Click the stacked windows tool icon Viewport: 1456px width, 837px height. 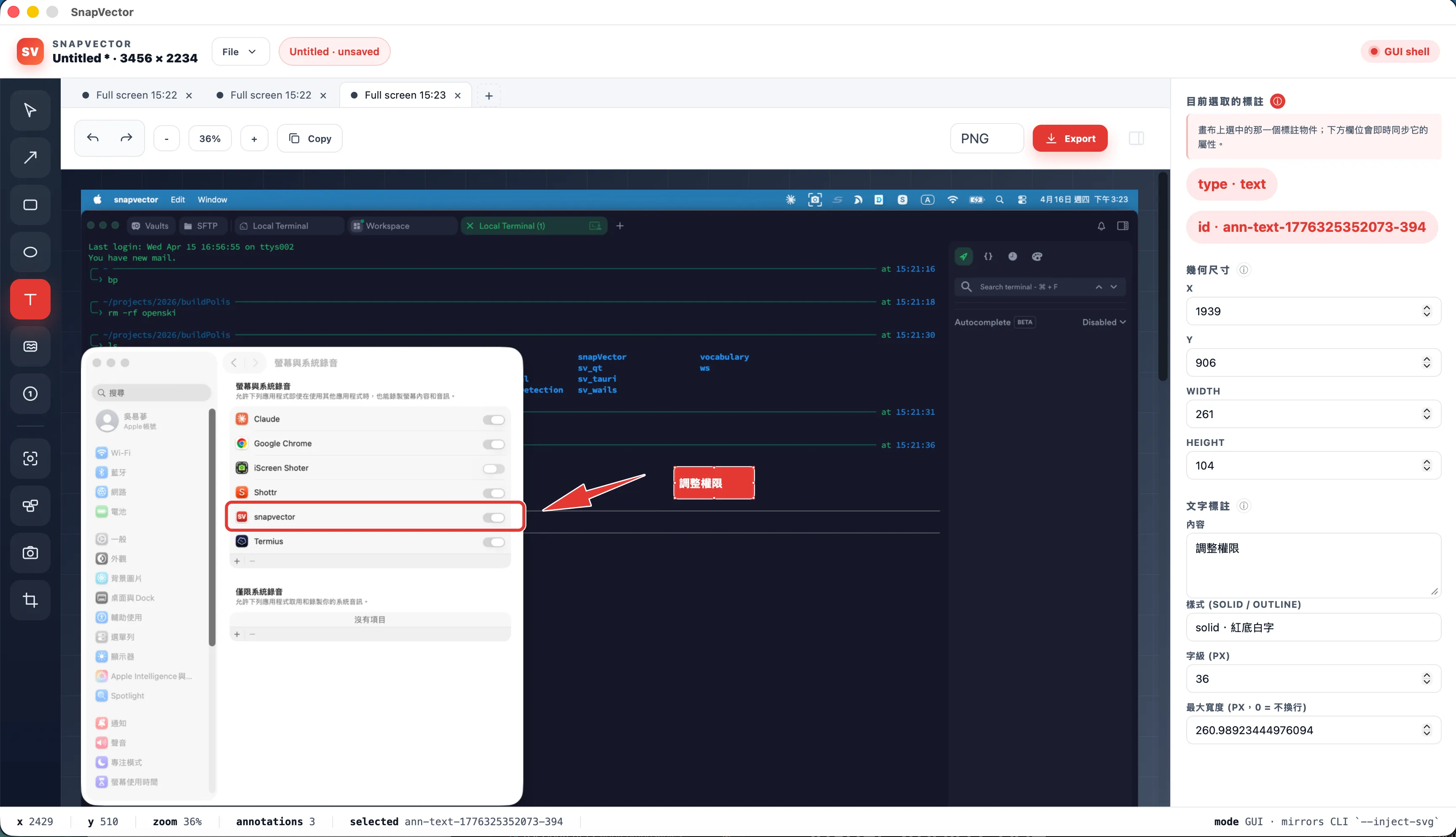(30, 505)
